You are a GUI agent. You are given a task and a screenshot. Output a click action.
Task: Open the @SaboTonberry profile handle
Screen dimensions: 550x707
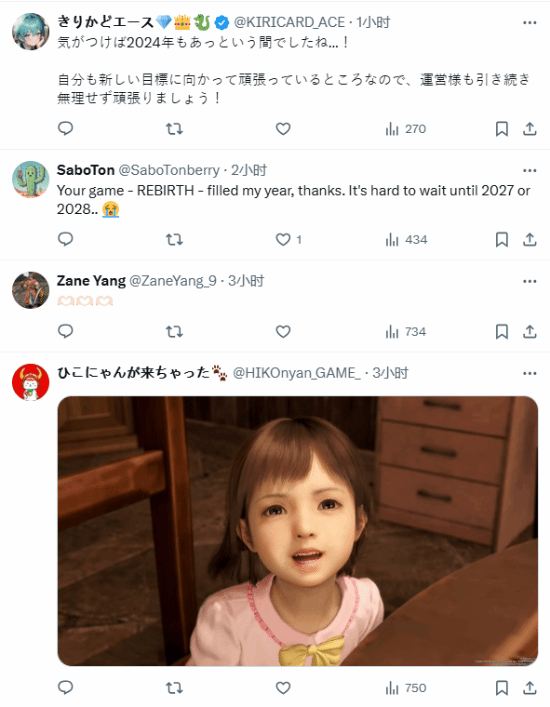click(169, 170)
